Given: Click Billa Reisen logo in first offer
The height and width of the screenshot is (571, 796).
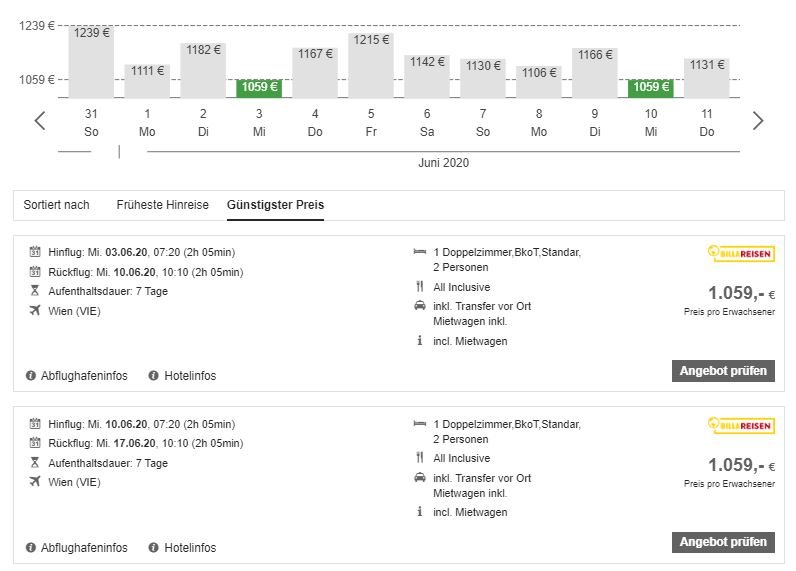Looking at the screenshot, I should [739, 254].
